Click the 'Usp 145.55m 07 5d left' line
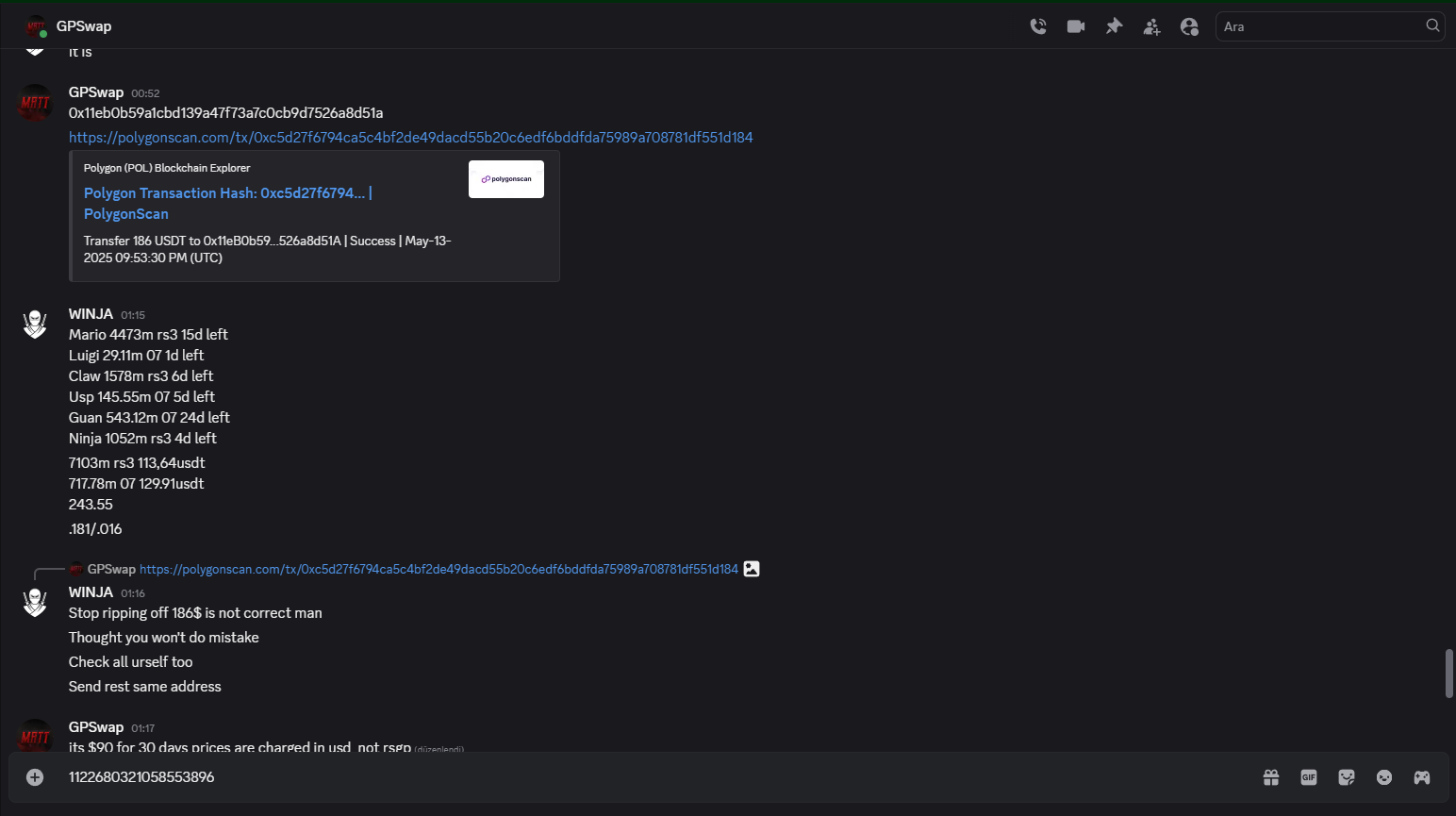1456x816 pixels. click(x=141, y=397)
